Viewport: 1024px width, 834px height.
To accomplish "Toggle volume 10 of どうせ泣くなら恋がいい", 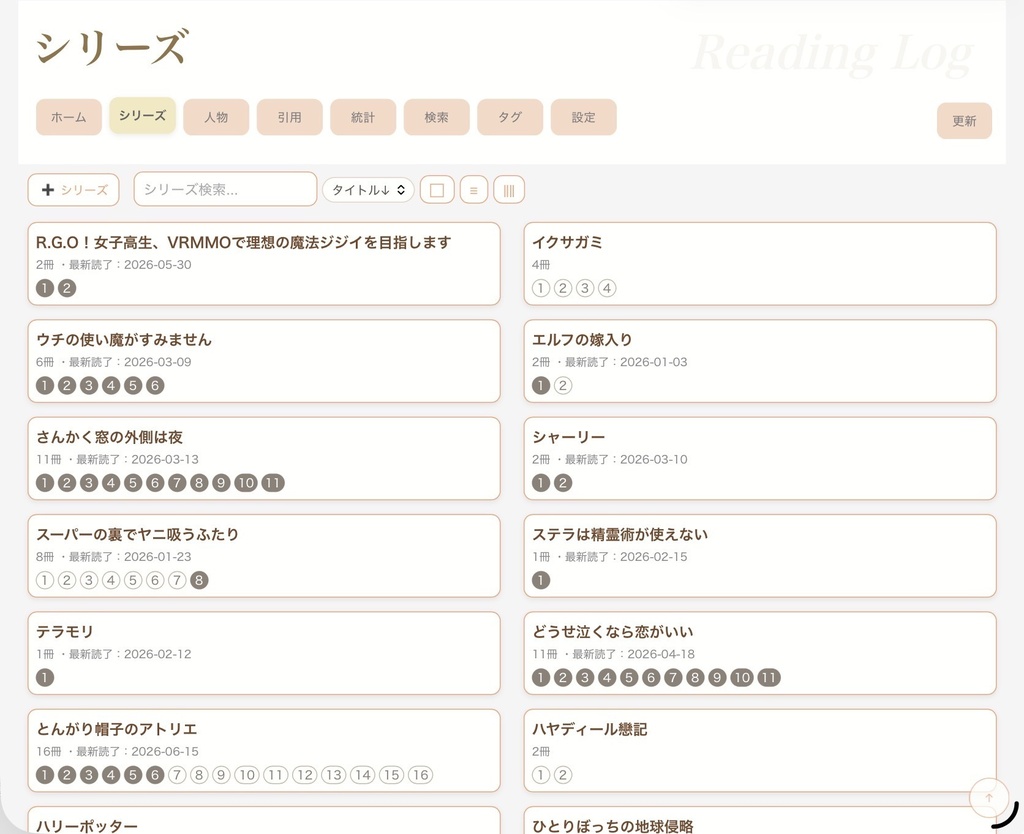I will pos(742,677).
